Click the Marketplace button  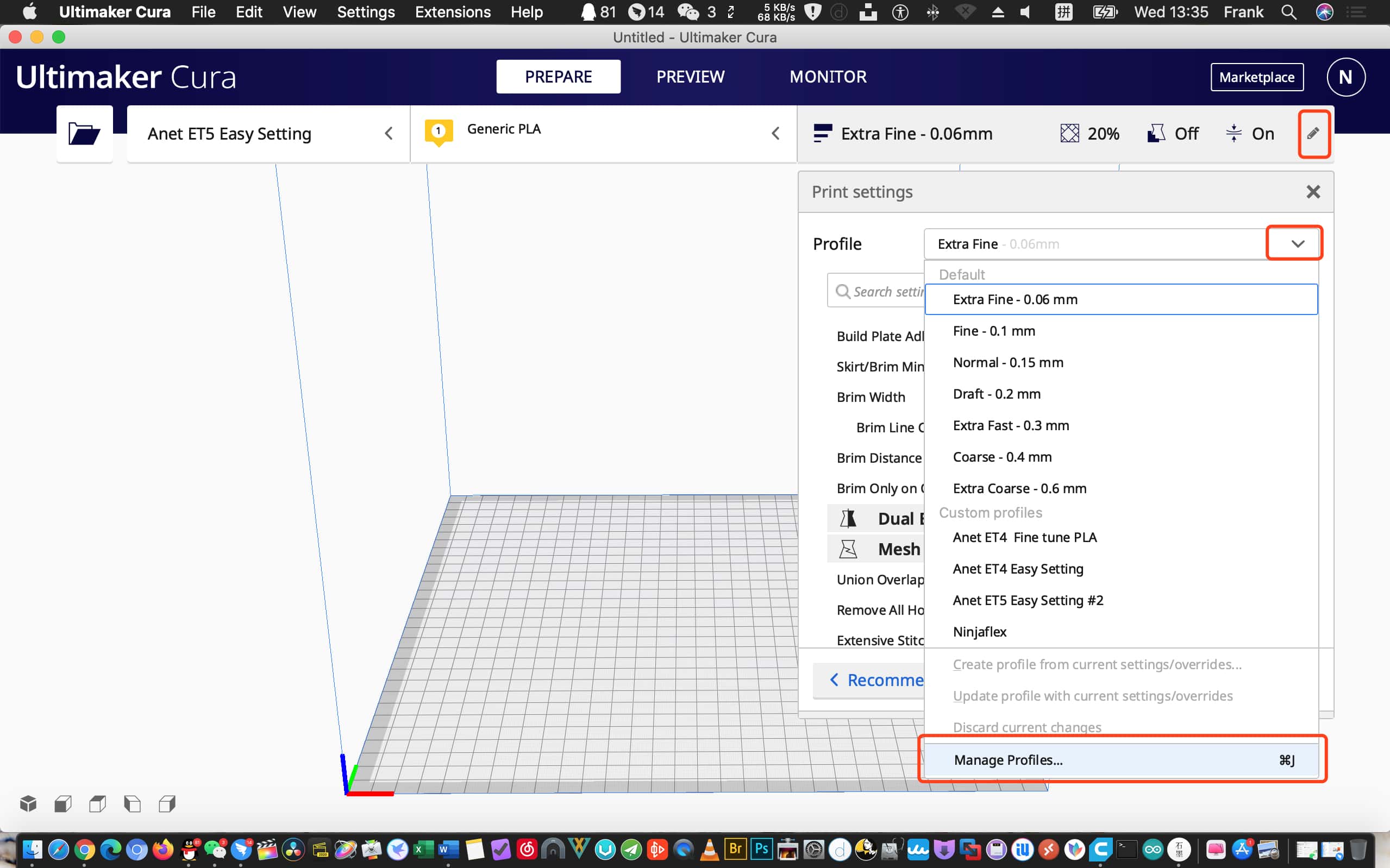1256,77
